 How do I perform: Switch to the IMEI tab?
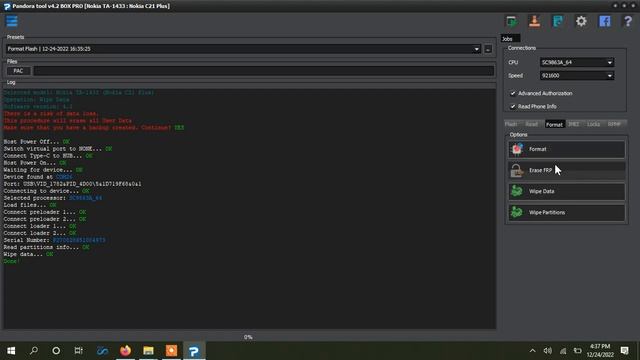click(x=573, y=124)
